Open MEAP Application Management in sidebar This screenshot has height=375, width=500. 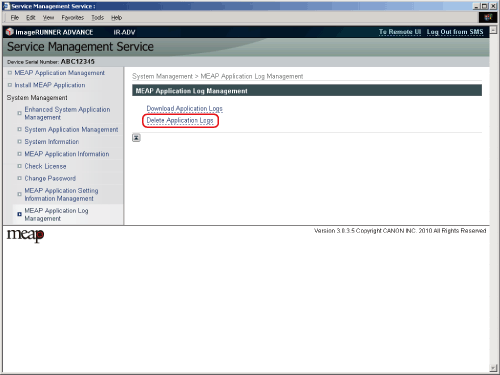click(60, 73)
